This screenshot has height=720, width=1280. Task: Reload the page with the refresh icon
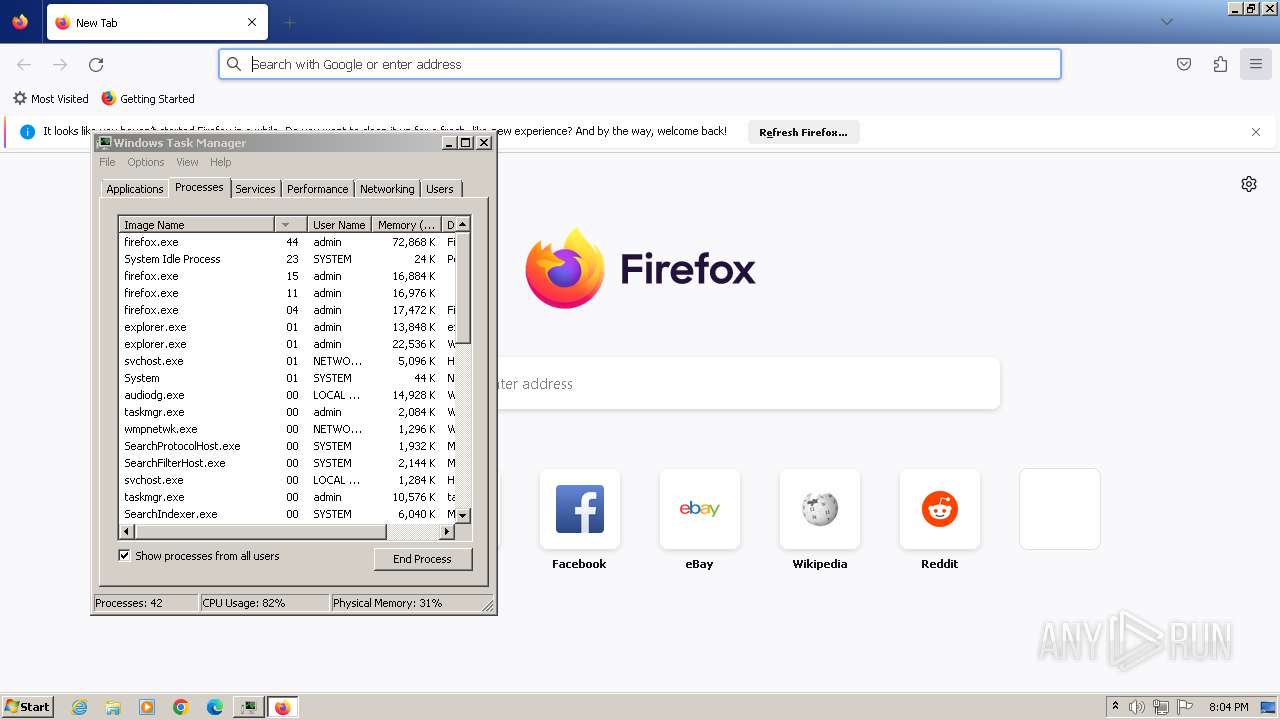pyautogui.click(x=96, y=65)
